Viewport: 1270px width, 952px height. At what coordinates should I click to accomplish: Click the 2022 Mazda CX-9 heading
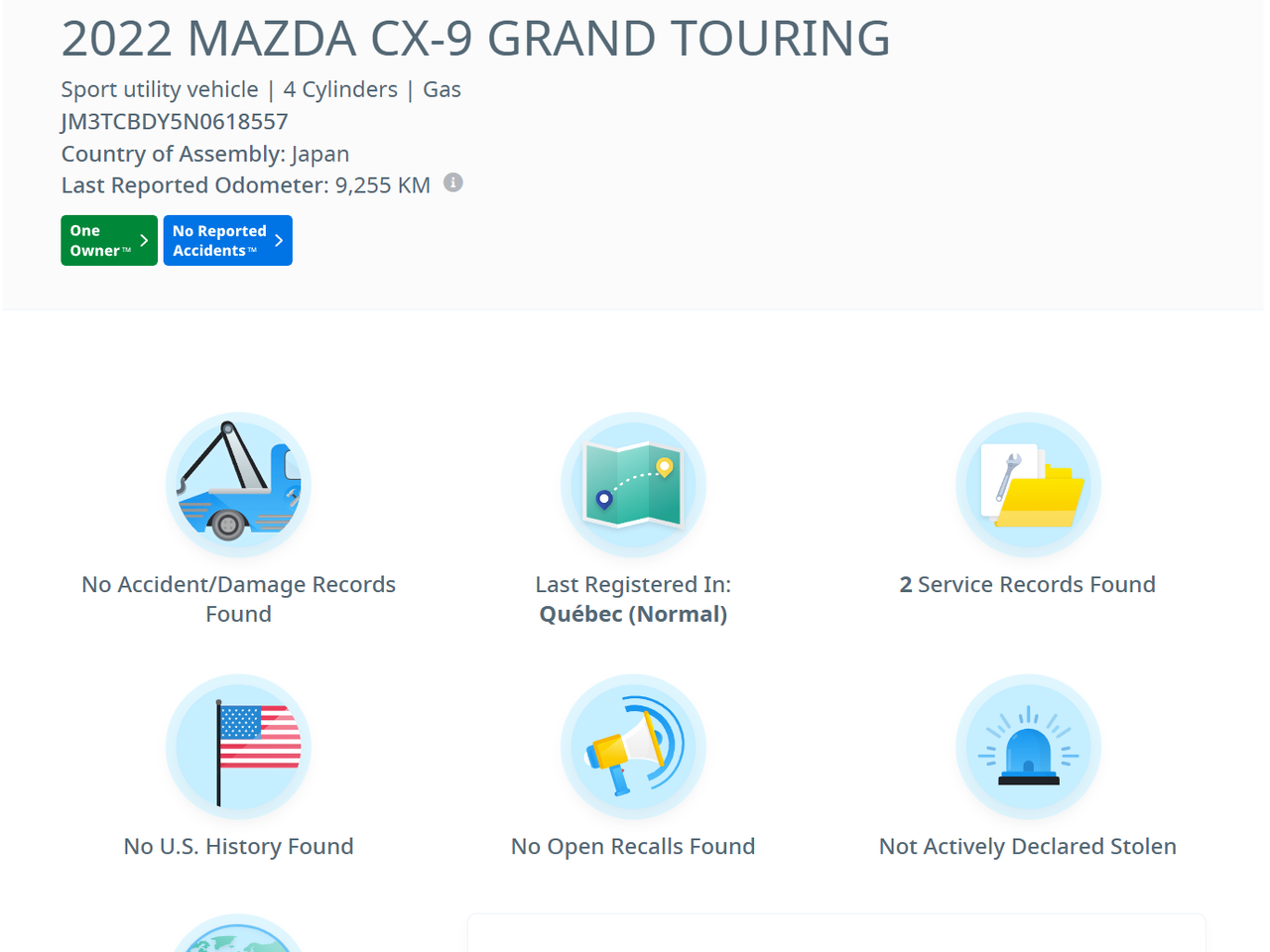tap(475, 39)
